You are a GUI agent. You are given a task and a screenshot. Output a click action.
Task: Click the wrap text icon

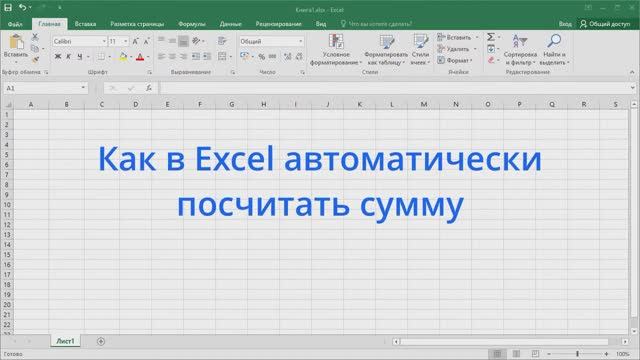click(222, 41)
